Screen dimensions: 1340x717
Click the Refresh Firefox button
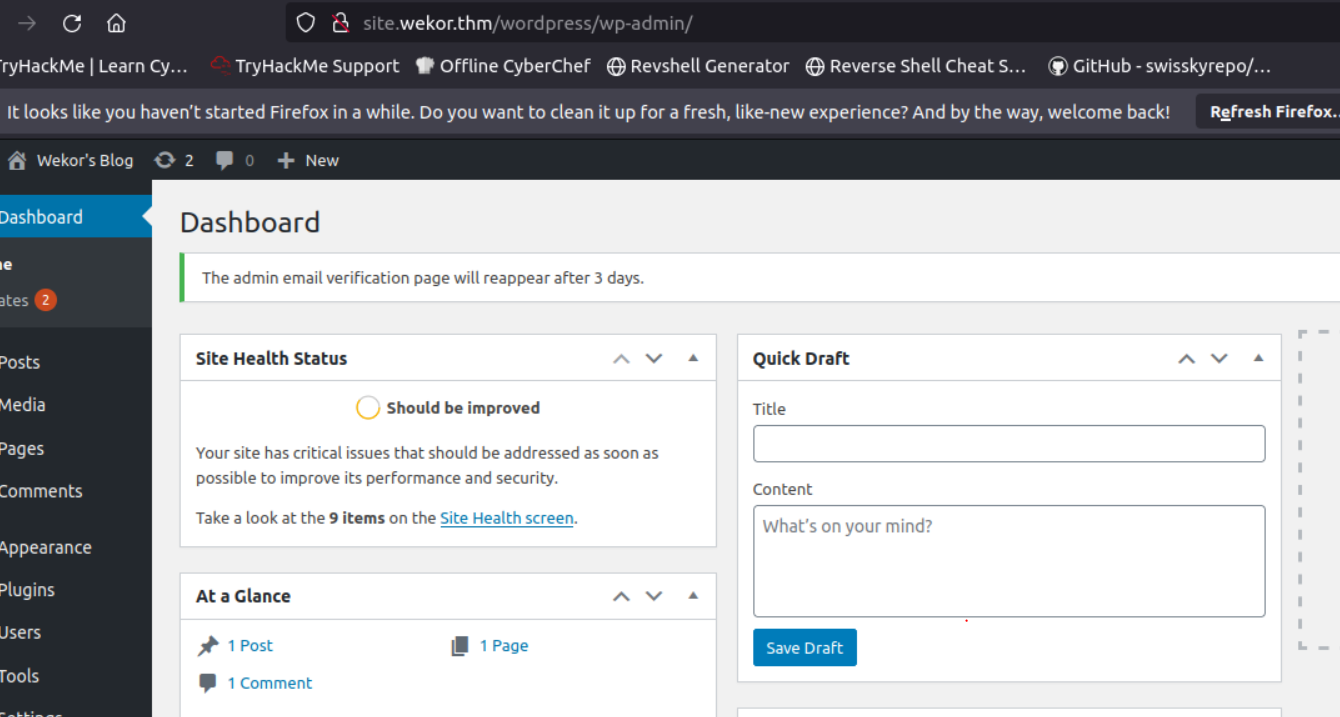(1272, 112)
